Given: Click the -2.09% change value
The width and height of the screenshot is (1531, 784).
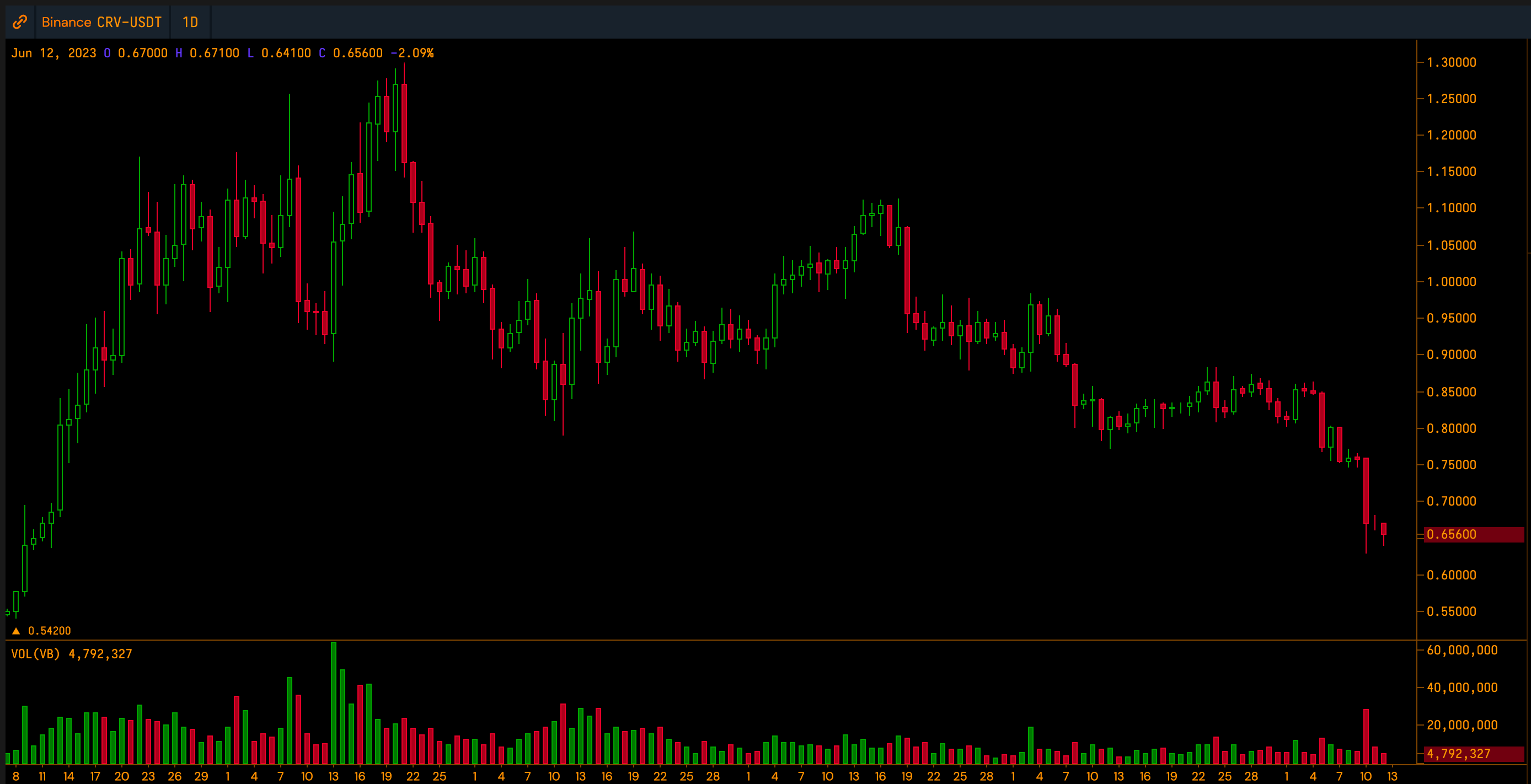Looking at the screenshot, I should [x=412, y=53].
